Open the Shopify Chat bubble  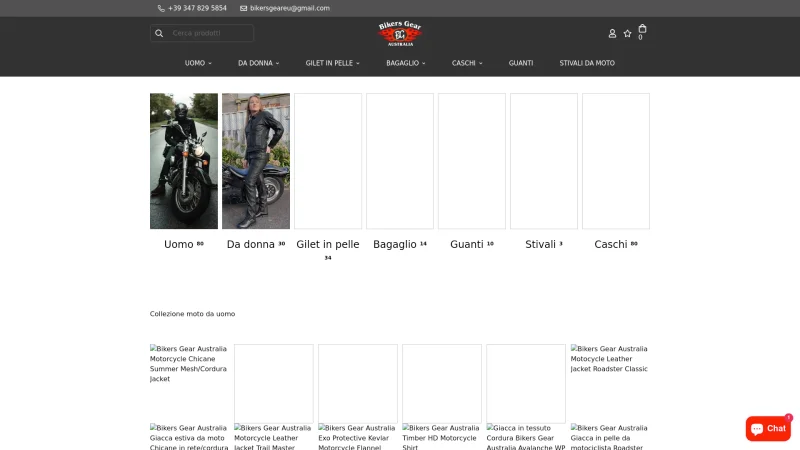tap(768, 429)
